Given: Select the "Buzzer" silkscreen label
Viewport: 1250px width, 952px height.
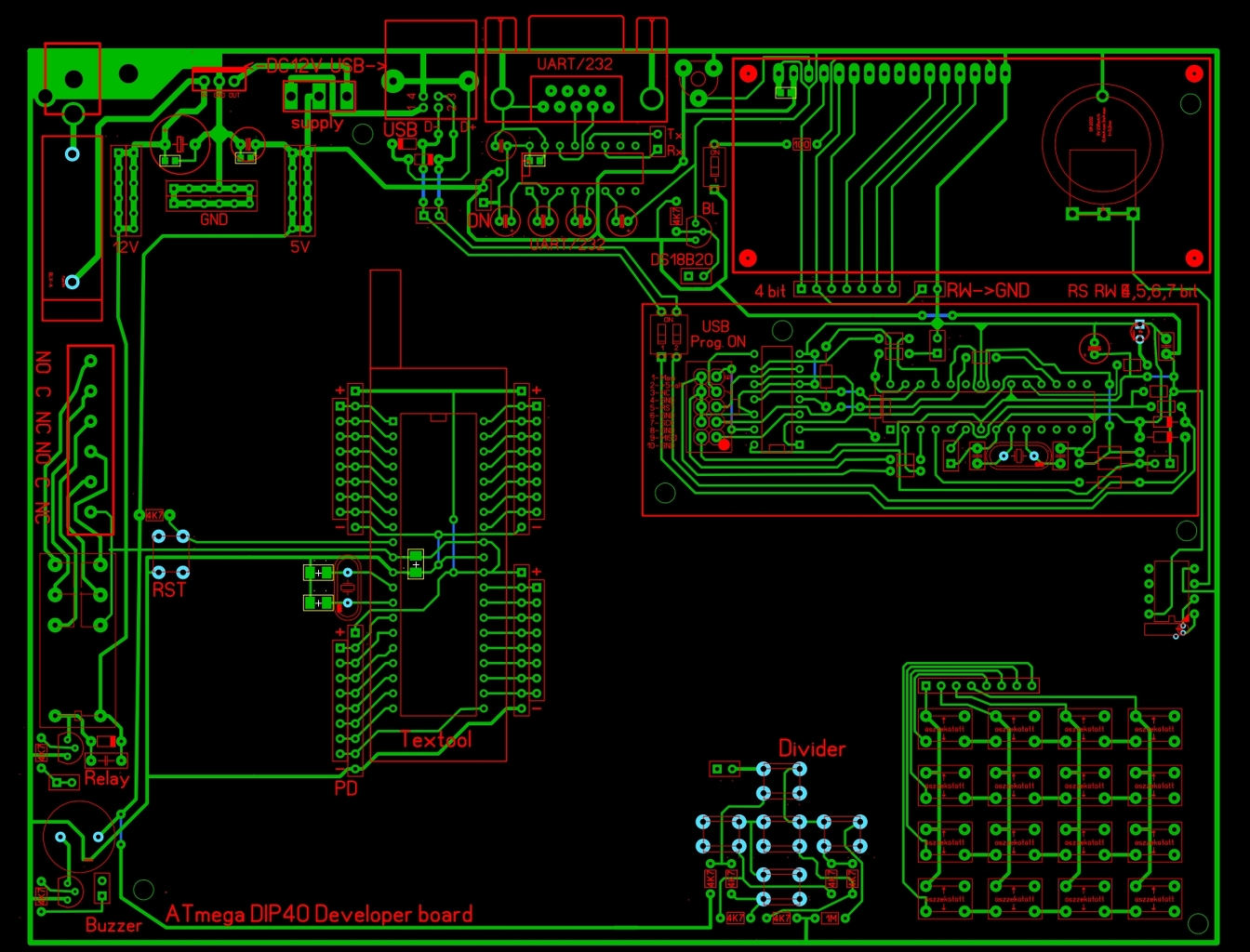Looking at the screenshot, I should tap(113, 925).
